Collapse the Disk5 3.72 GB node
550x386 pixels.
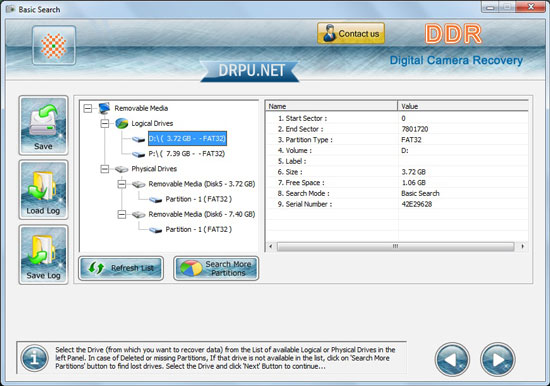coord(121,184)
